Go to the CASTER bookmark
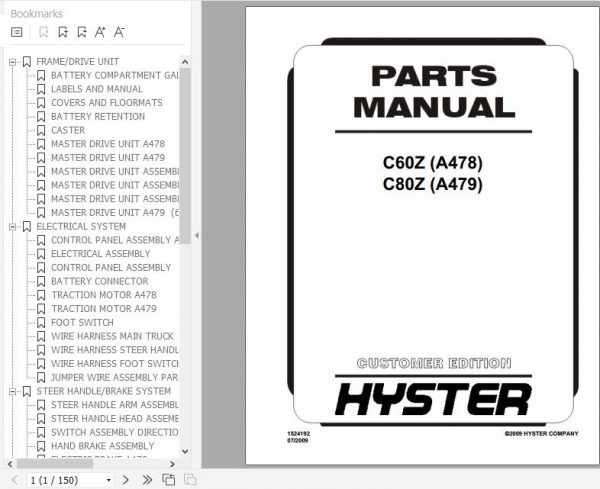The image size is (600, 489). tap(68, 130)
